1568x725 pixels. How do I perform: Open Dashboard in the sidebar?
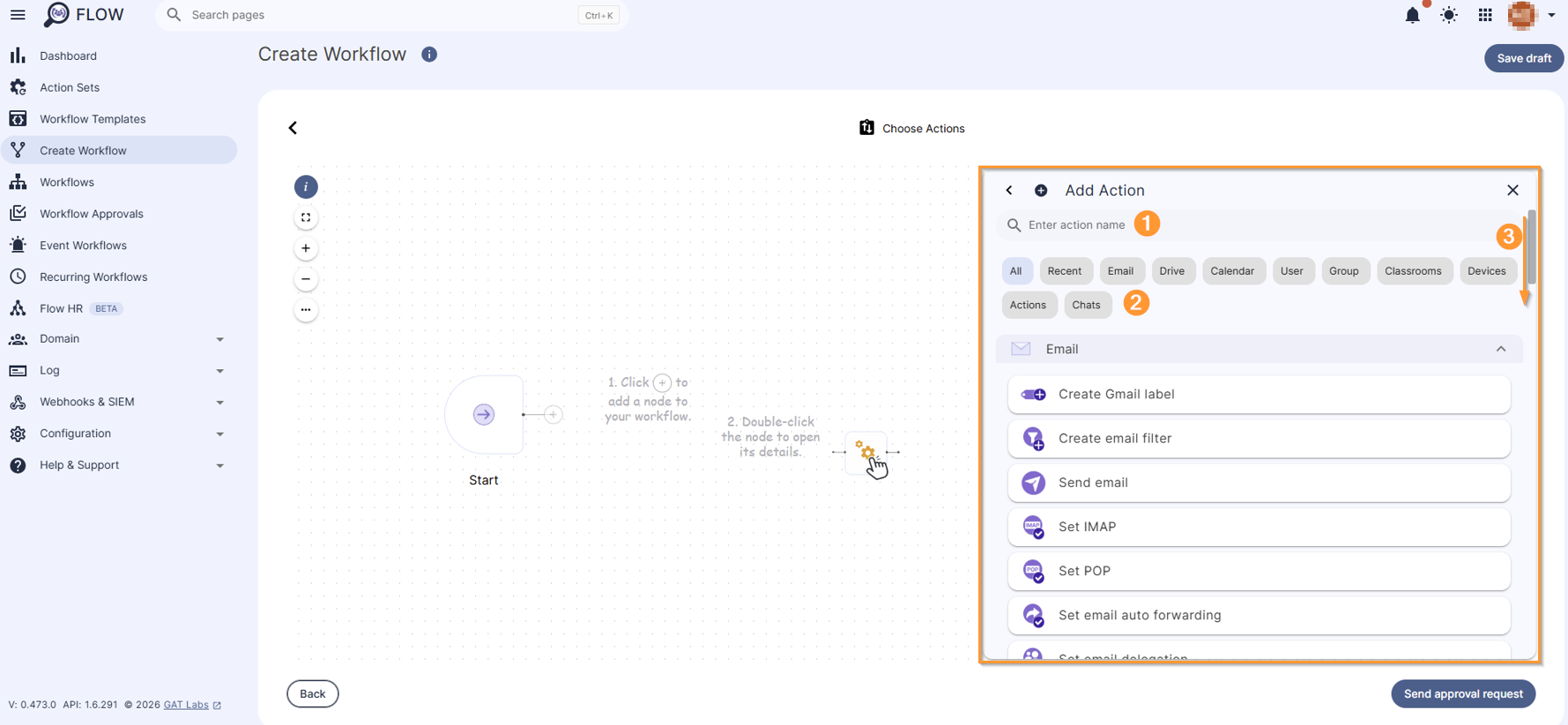point(119,55)
